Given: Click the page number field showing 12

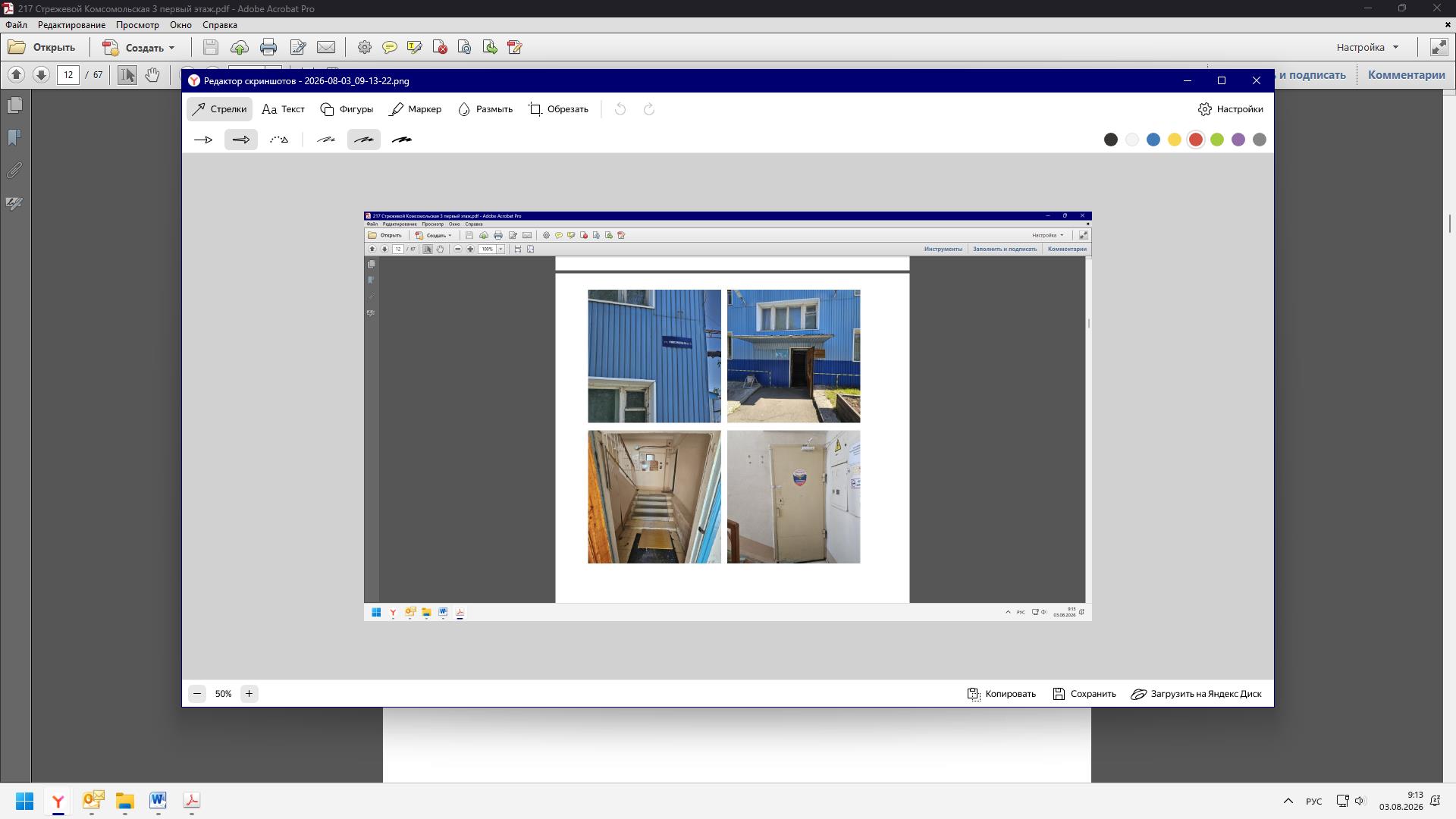Looking at the screenshot, I should coord(68,74).
